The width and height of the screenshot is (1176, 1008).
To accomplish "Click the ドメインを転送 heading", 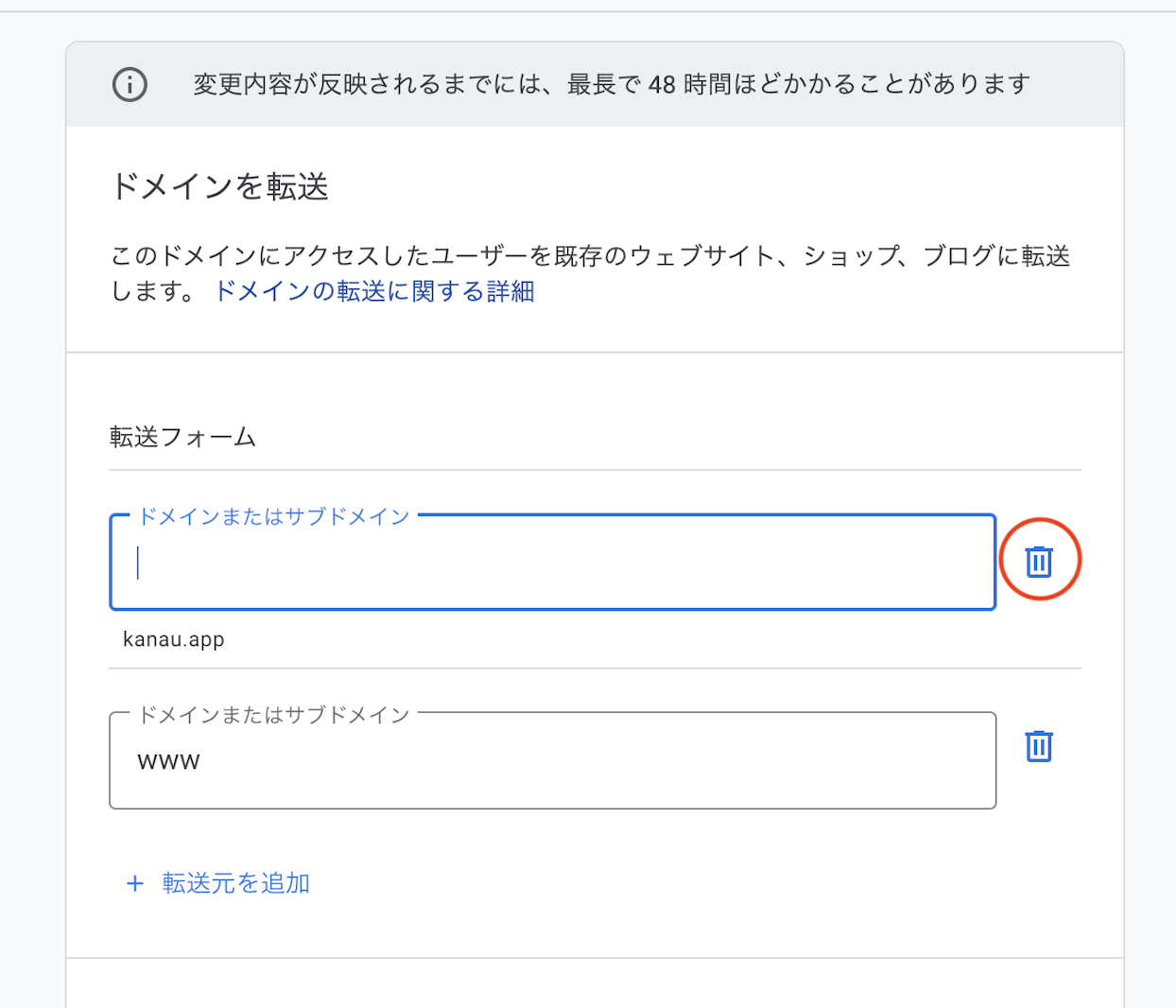I will (x=219, y=186).
